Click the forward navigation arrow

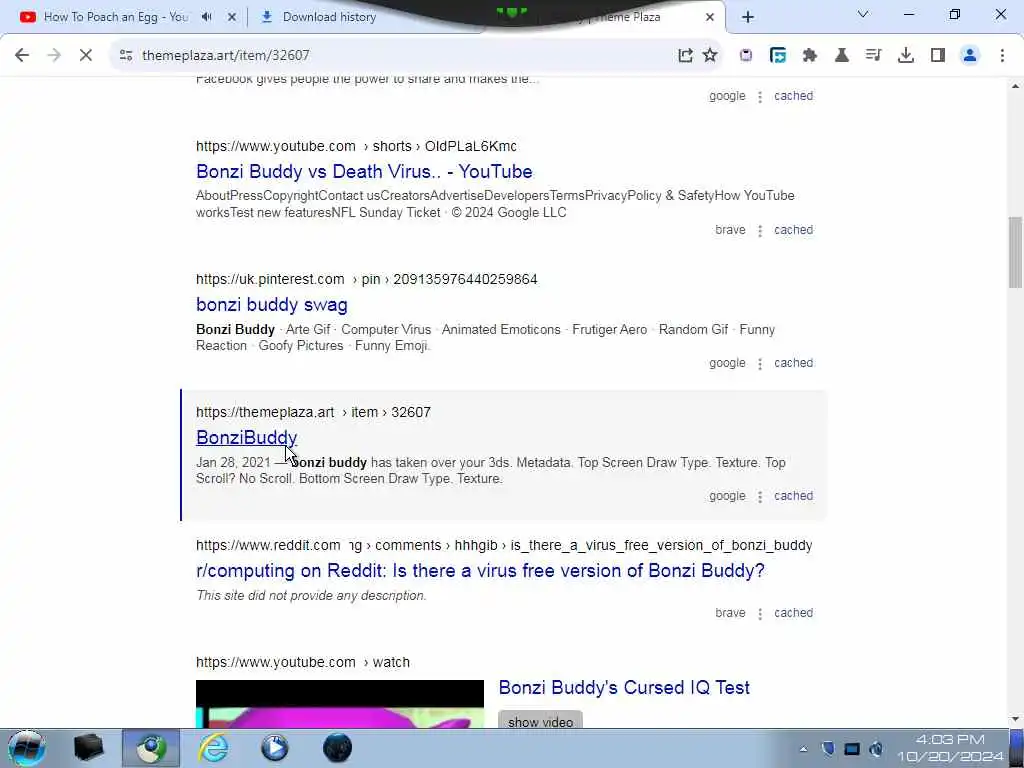[x=54, y=56]
